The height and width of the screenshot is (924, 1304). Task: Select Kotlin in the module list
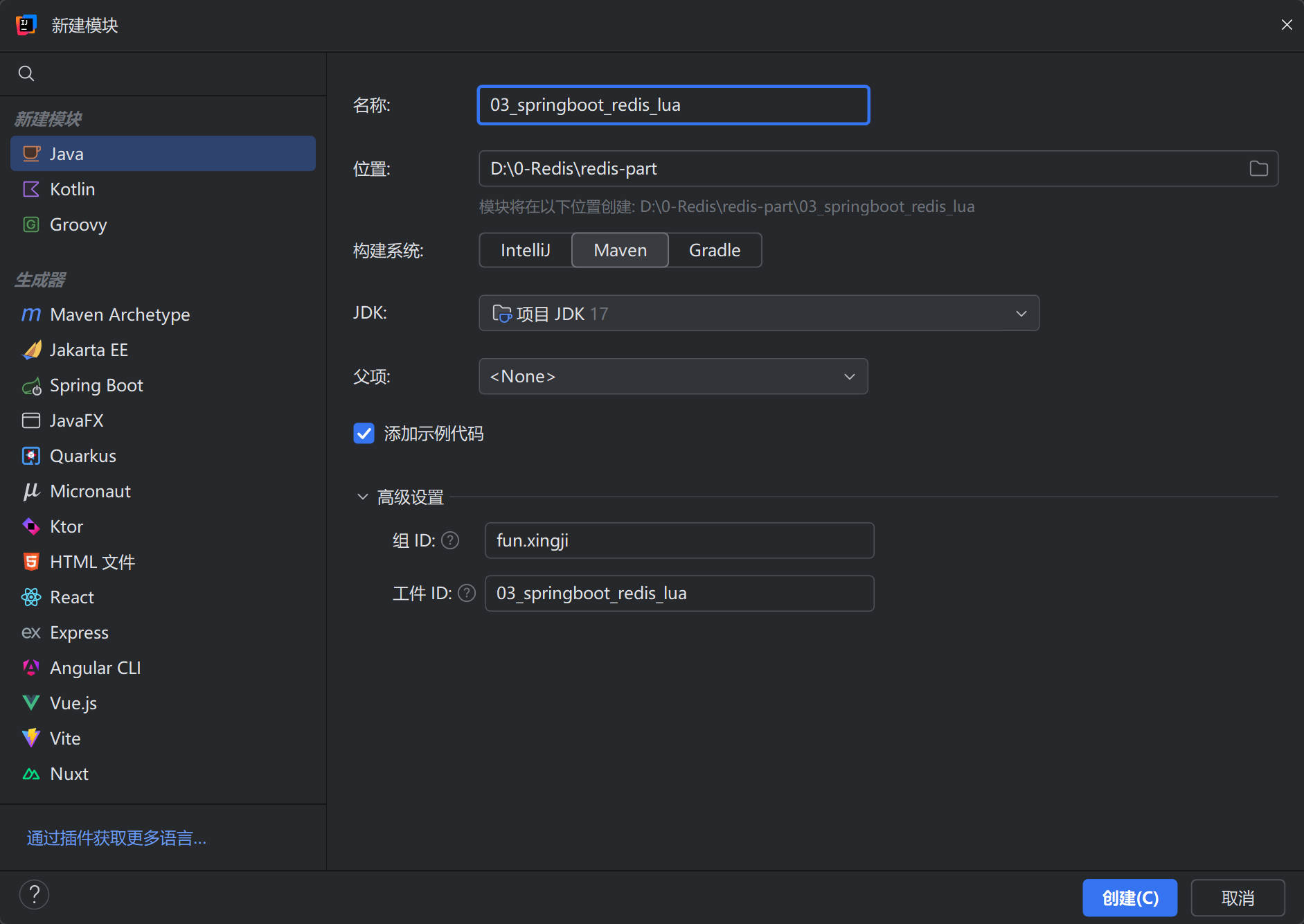pyautogui.click(x=163, y=189)
